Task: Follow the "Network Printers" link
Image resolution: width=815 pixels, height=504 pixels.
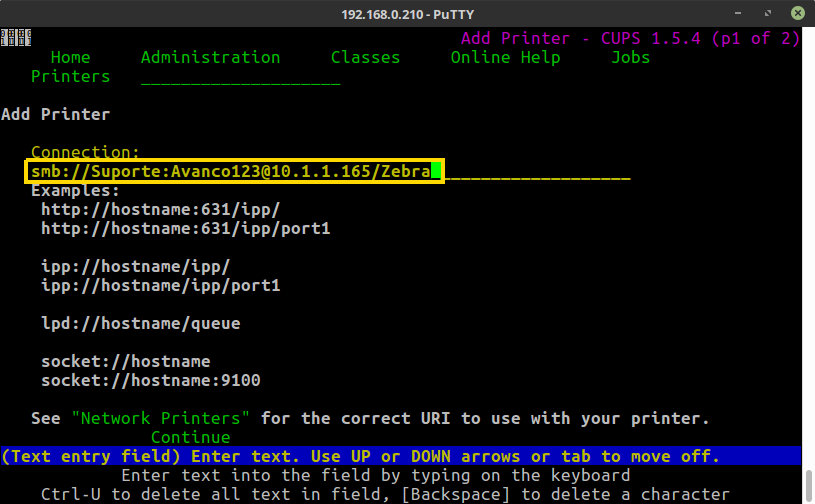Action: [160, 417]
